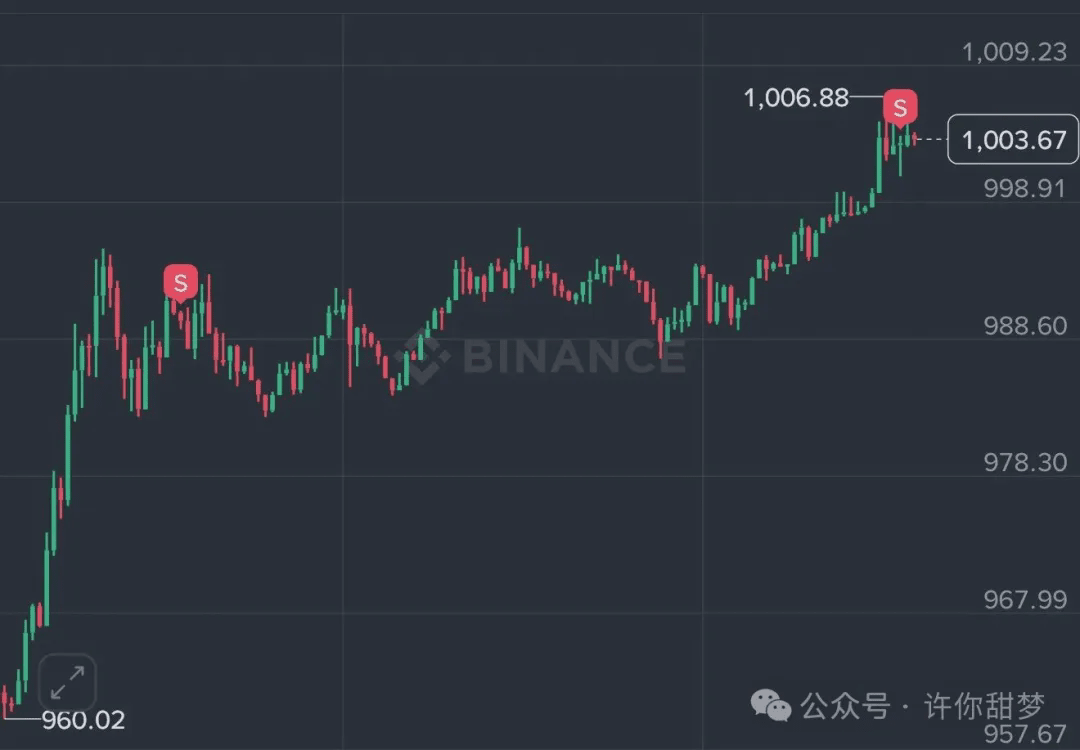Open the 公众号 · 许你甜梦 watermark text
The height and width of the screenshot is (750, 1080).
[x=922, y=707]
